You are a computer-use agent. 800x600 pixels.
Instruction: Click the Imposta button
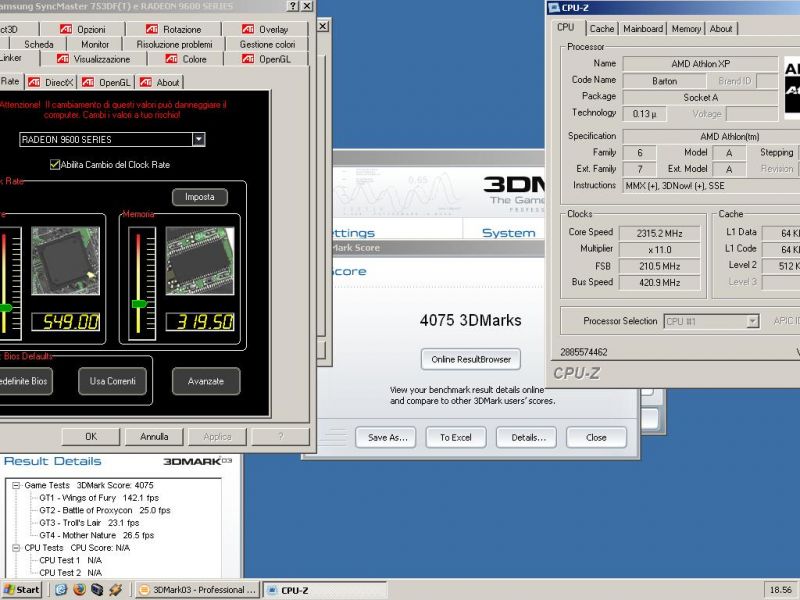click(199, 197)
